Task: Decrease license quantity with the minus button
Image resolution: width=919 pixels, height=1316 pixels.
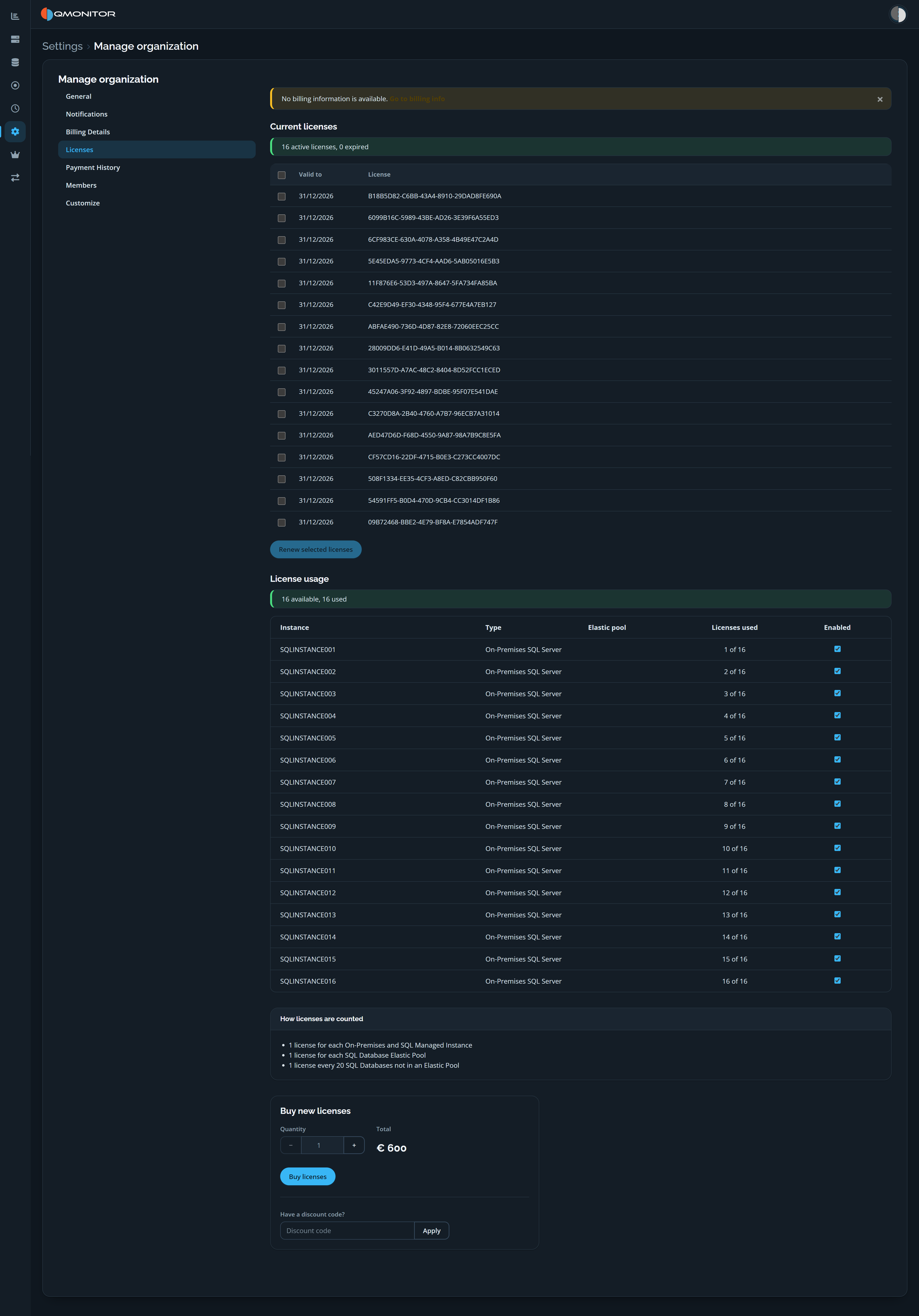Action: [291, 1145]
